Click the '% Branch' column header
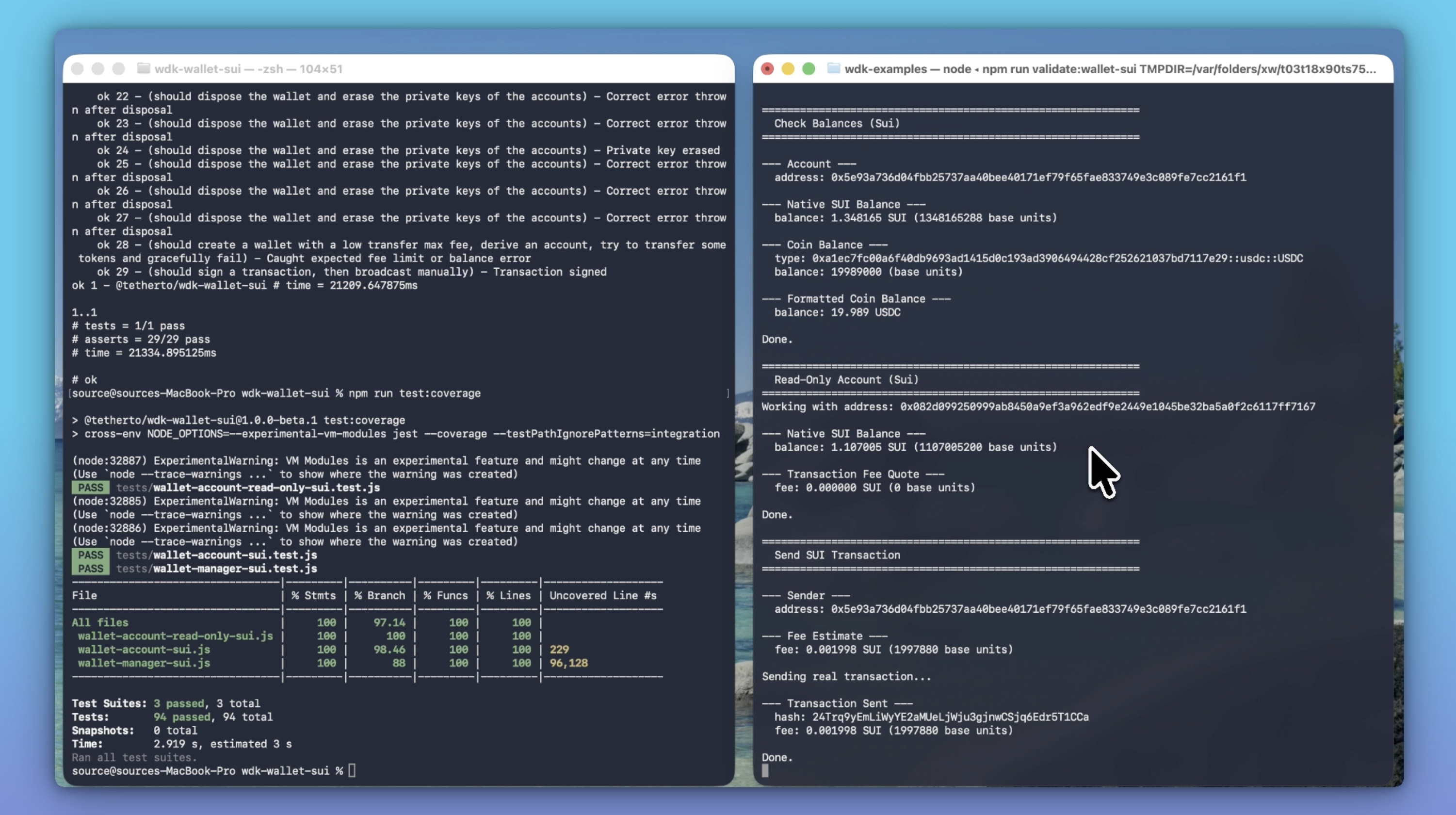 [x=379, y=595]
